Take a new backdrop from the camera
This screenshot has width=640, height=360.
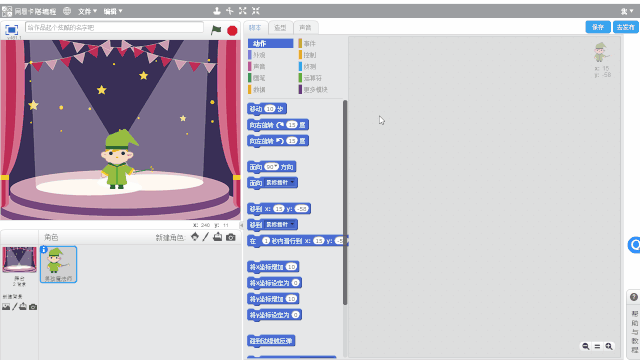33,307
